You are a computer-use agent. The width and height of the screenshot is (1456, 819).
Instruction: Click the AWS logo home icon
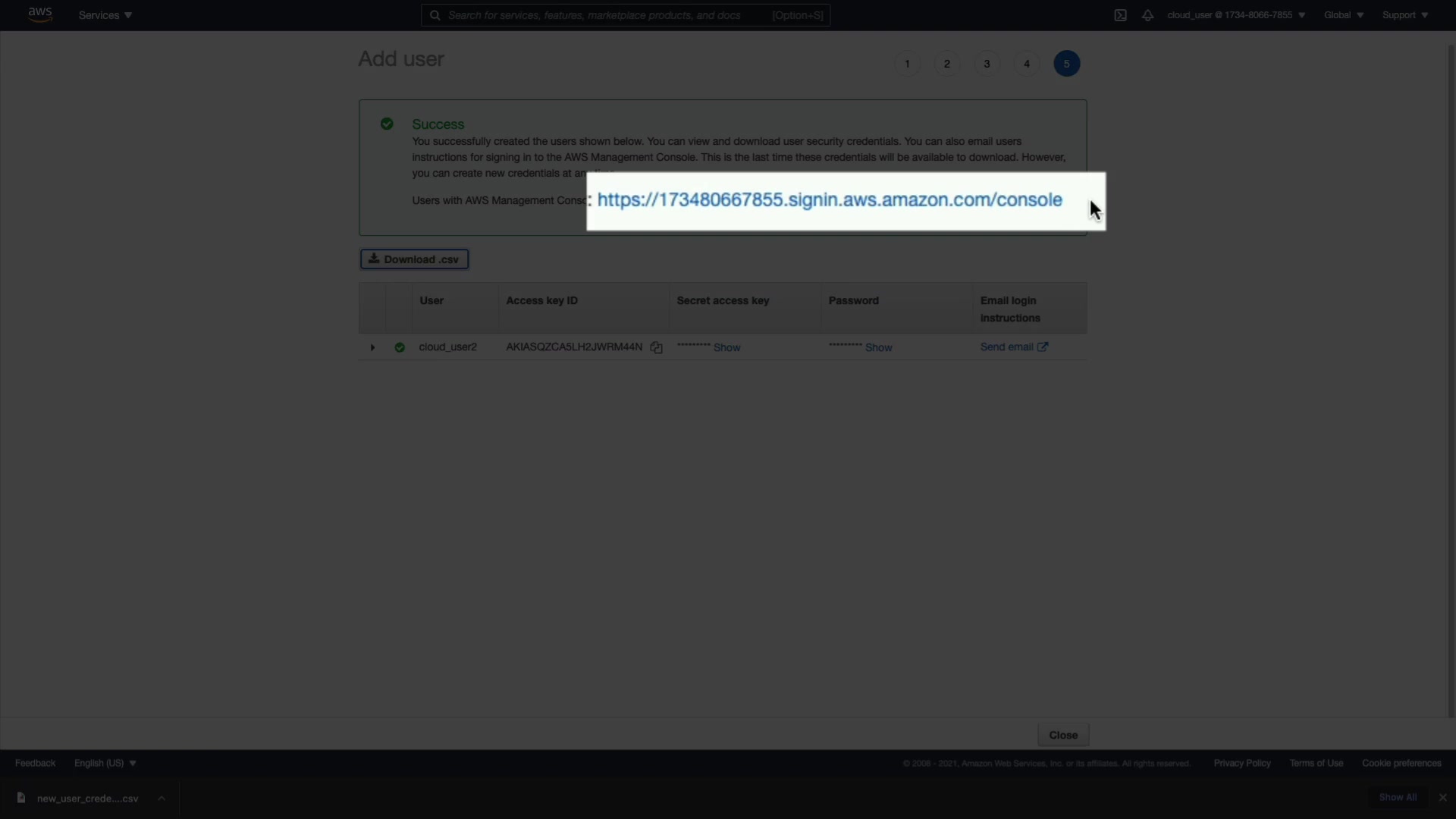(x=39, y=14)
